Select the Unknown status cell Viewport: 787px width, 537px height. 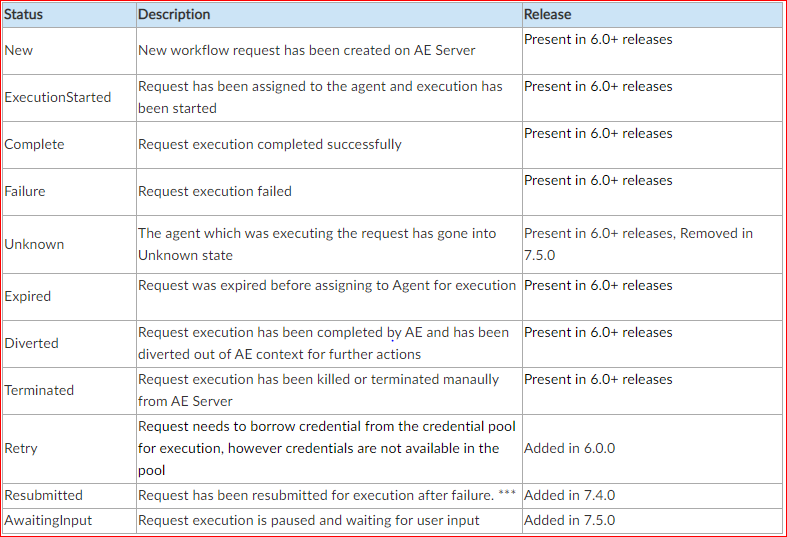coord(69,244)
